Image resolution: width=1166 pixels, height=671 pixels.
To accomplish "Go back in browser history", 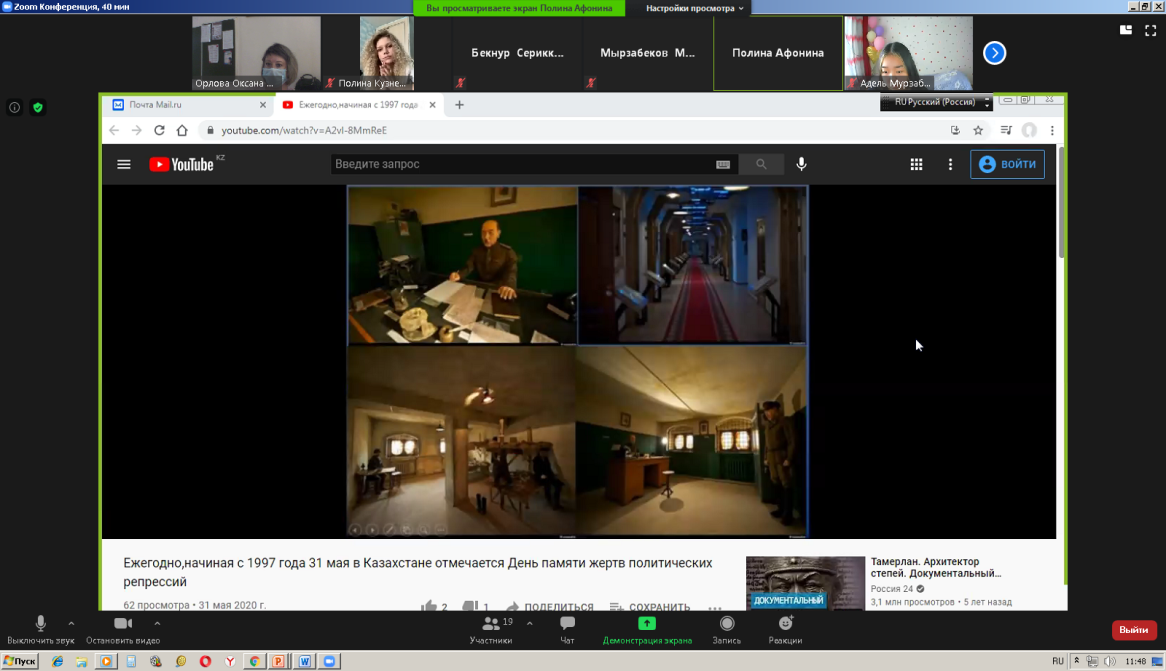I will pyautogui.click(x=114, y=130).
